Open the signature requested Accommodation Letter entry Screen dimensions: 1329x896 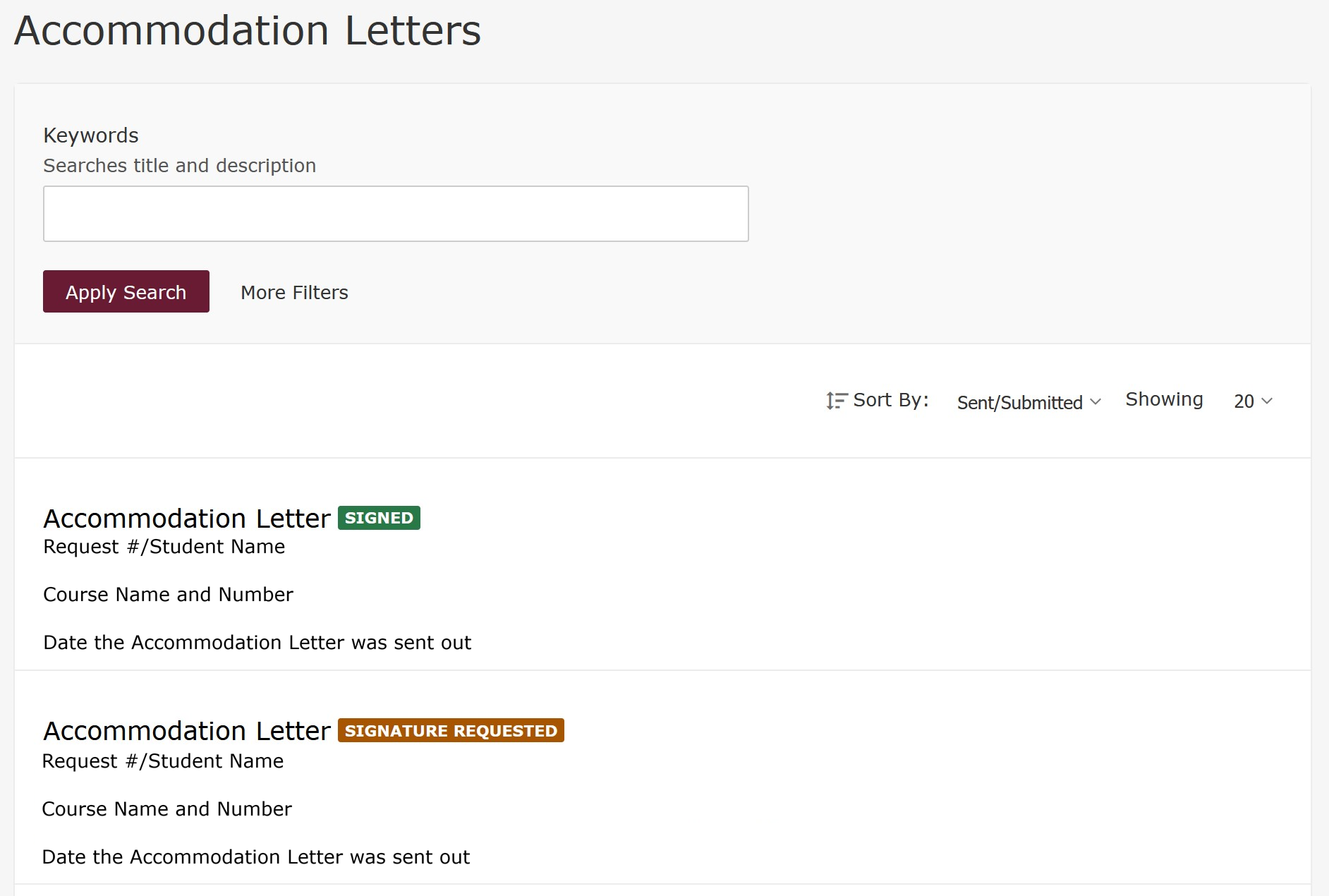[x=186, y=731]
